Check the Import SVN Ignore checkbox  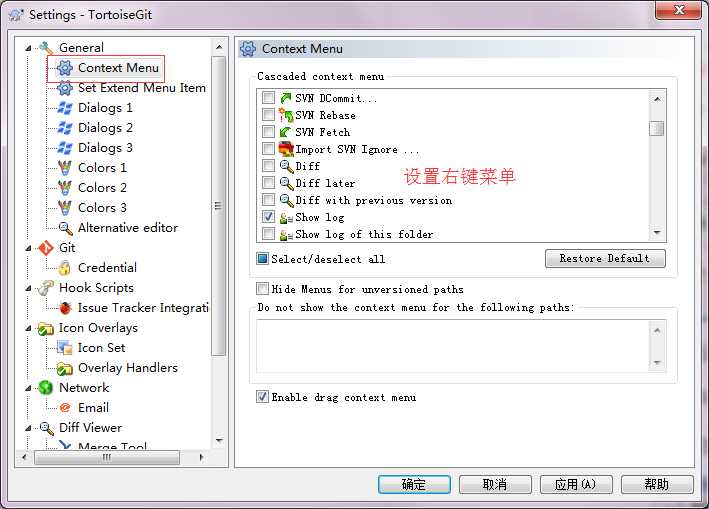[268, 148]
